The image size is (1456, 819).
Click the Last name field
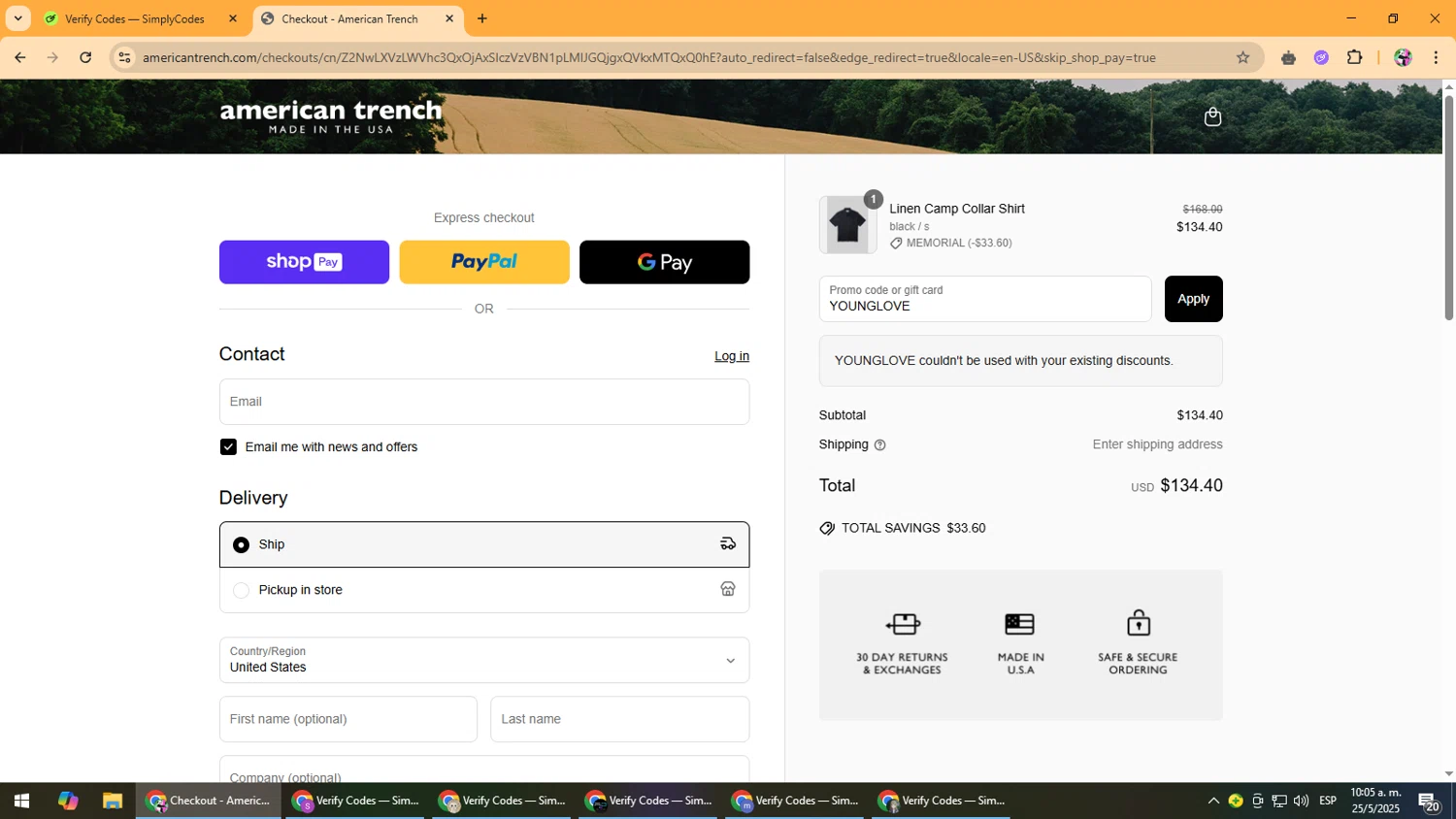click(619, 719)
